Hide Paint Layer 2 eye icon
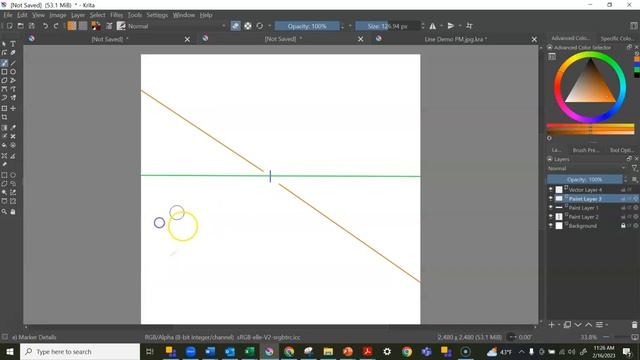Viewport: 640px width, 360px height. (x=551, y=216)
